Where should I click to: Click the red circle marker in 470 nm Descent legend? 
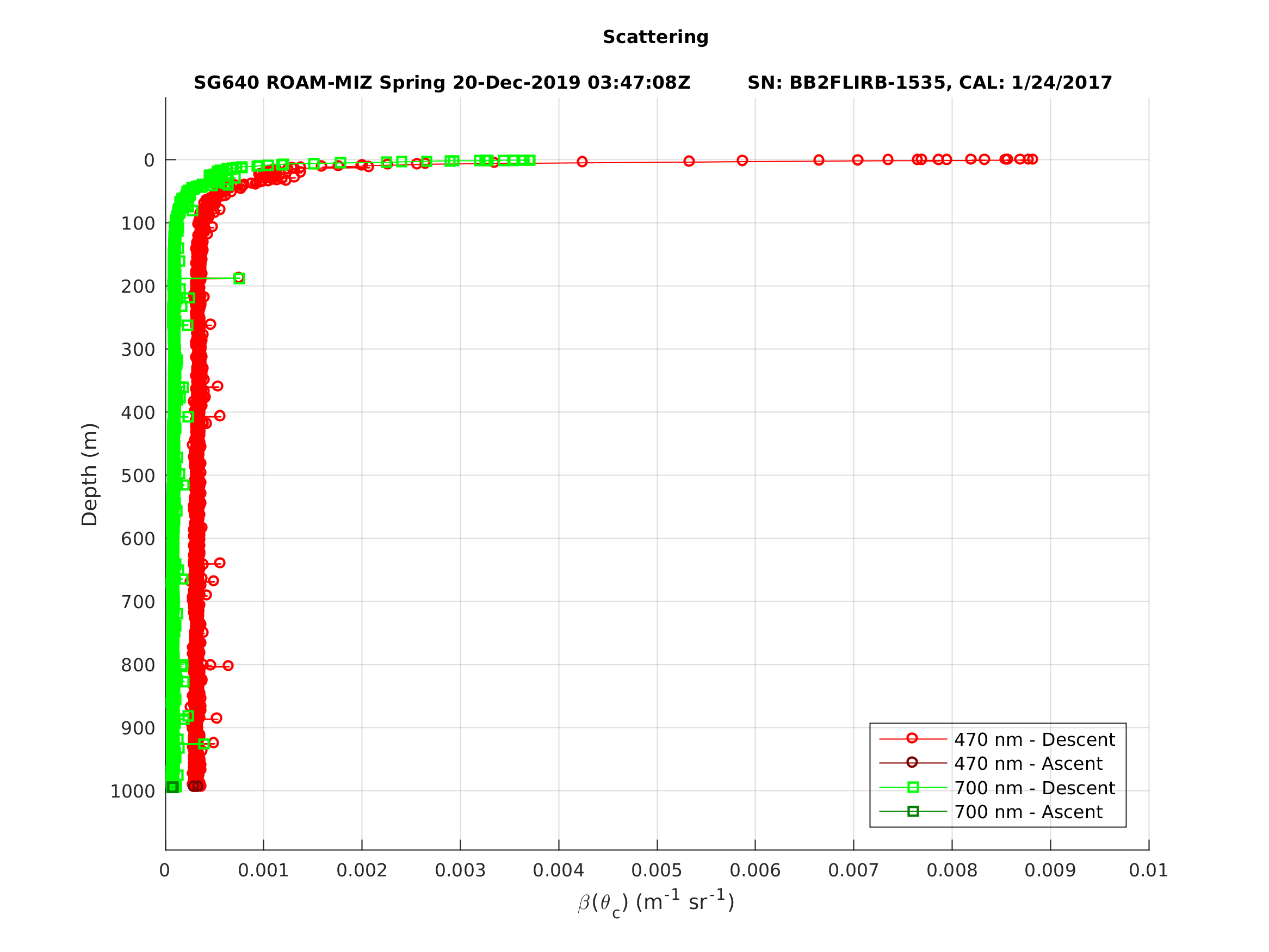point(912,739)
